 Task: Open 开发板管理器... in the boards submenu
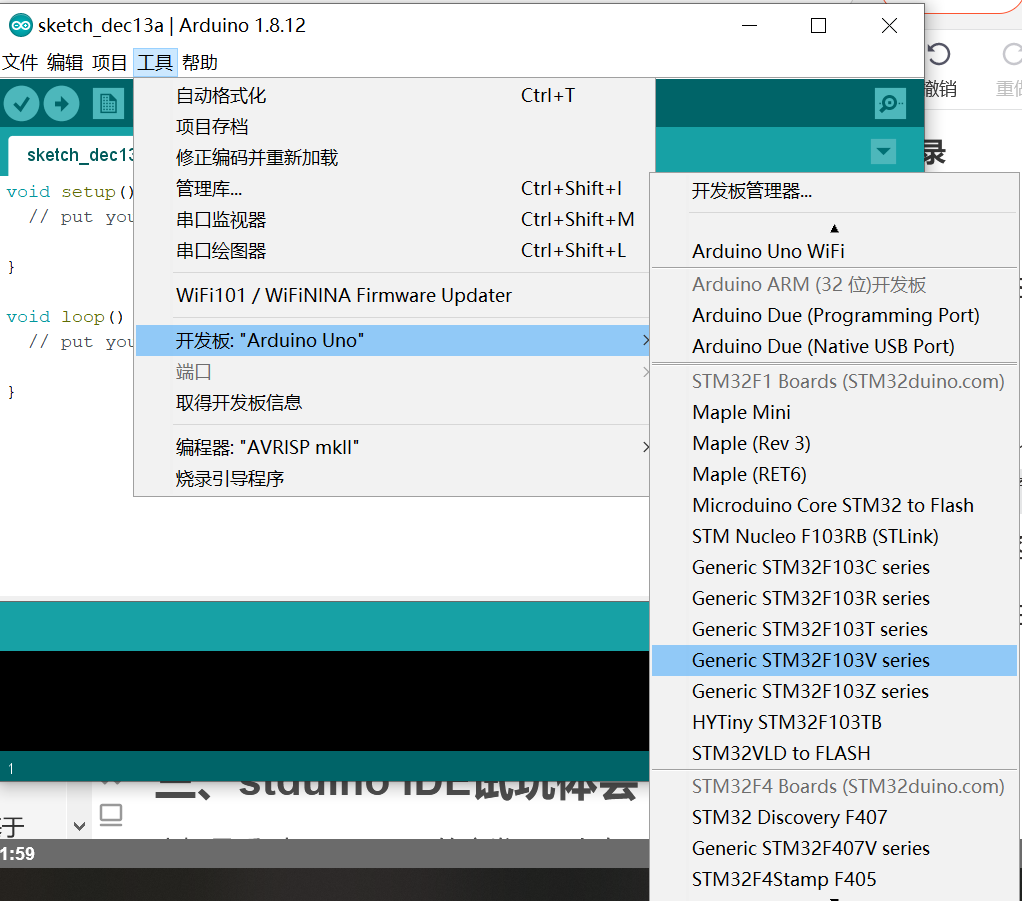834,191
